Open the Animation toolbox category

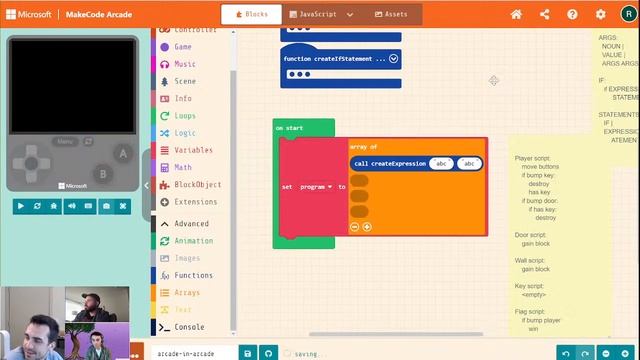[x=192, y=241]
